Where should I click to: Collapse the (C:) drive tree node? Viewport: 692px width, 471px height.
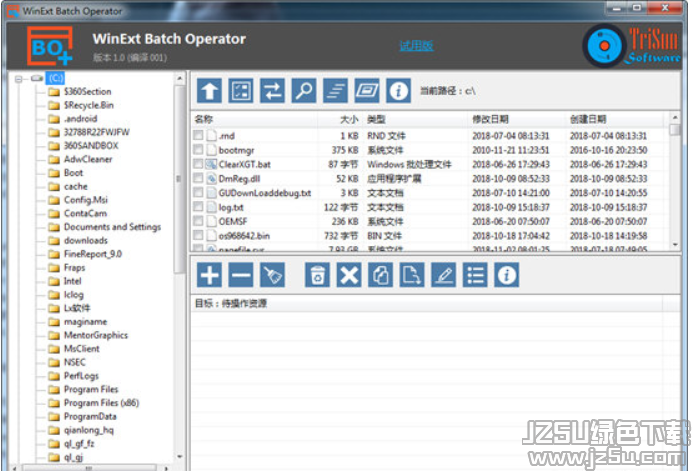[19, 79]
